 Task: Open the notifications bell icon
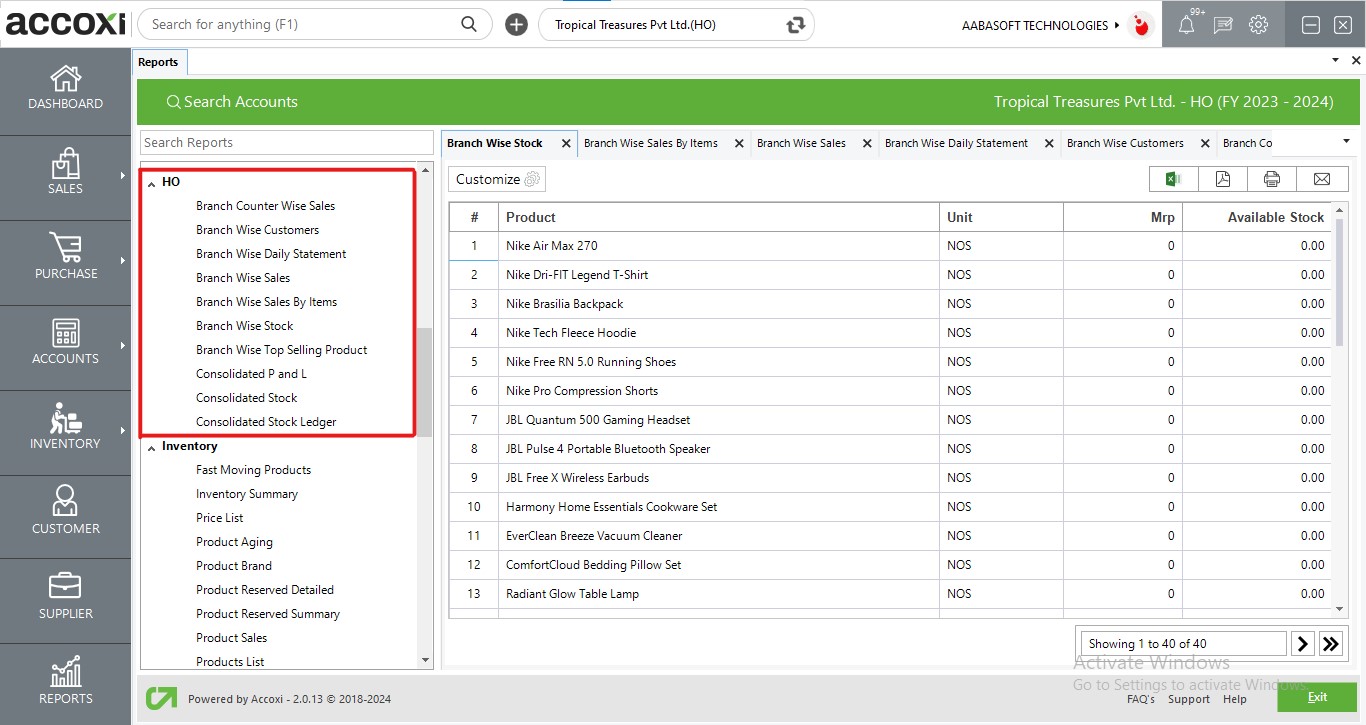pyautogui.click(x=1186, y=26)
